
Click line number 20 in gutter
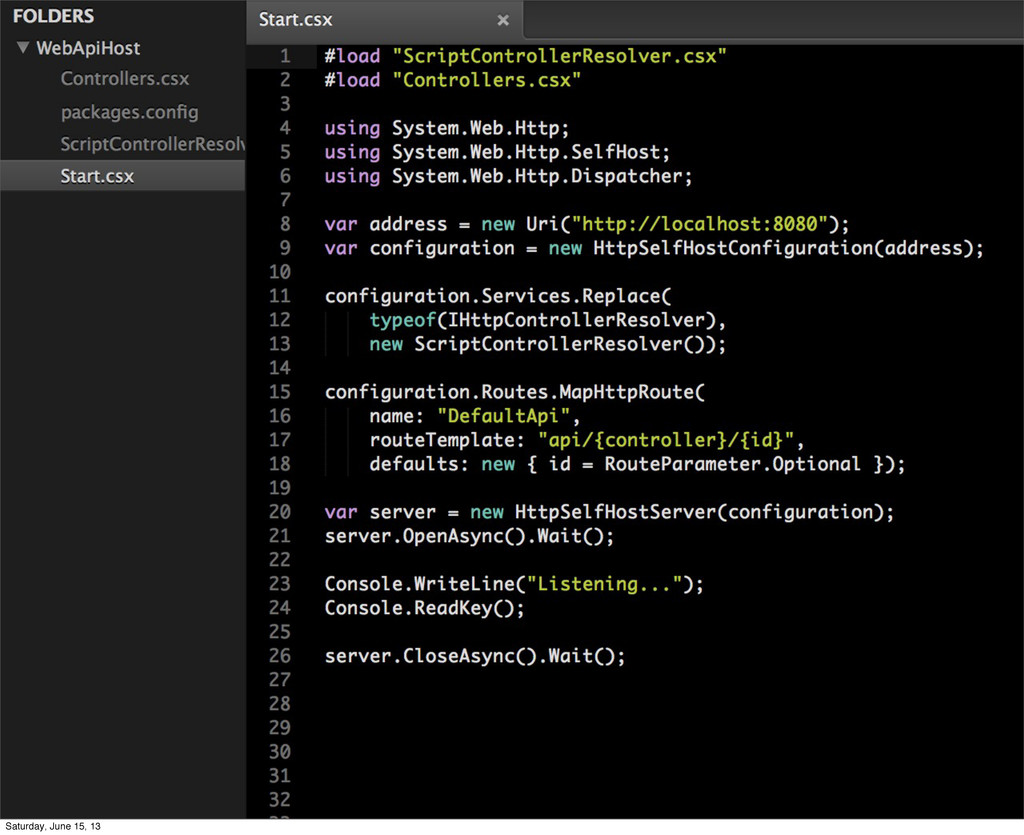280,512
